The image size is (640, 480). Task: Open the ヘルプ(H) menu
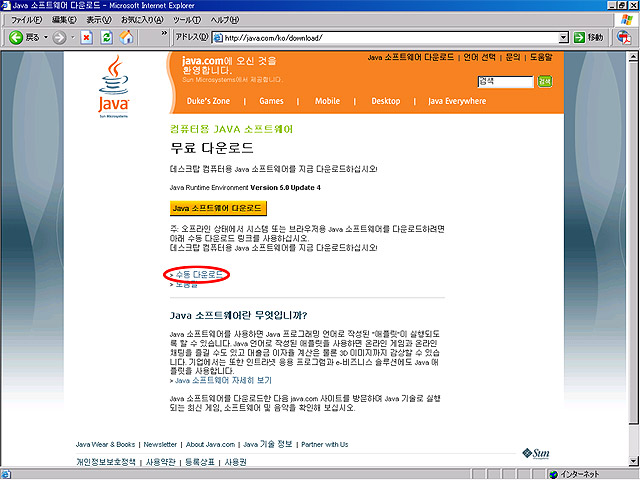click(x=225, y=20)
